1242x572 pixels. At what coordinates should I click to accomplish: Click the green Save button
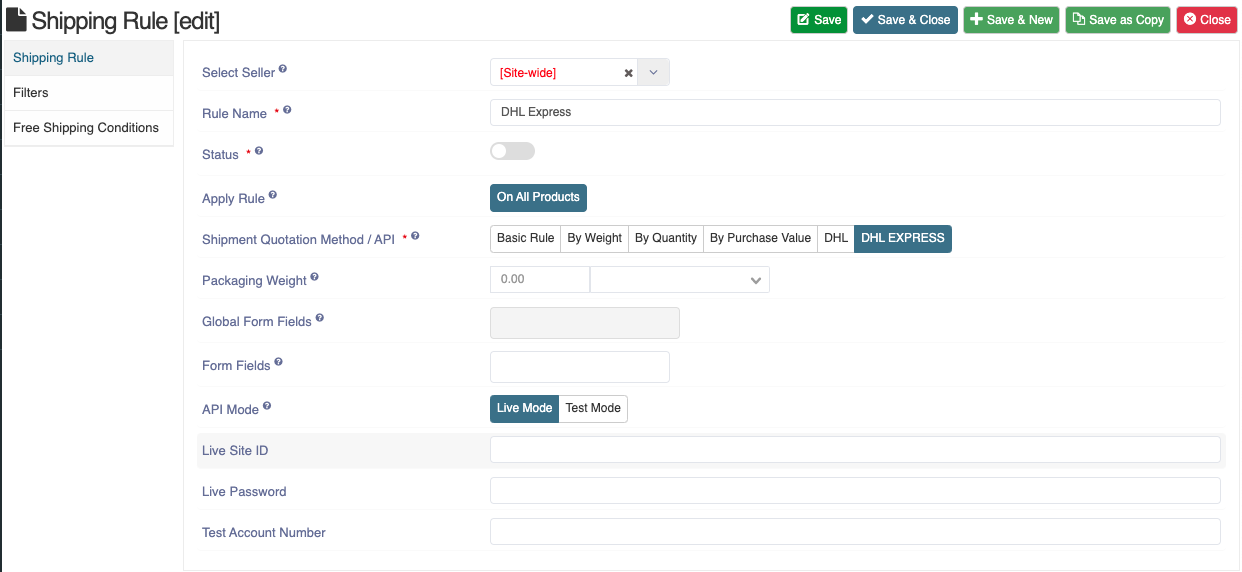(x=819, y=20)
